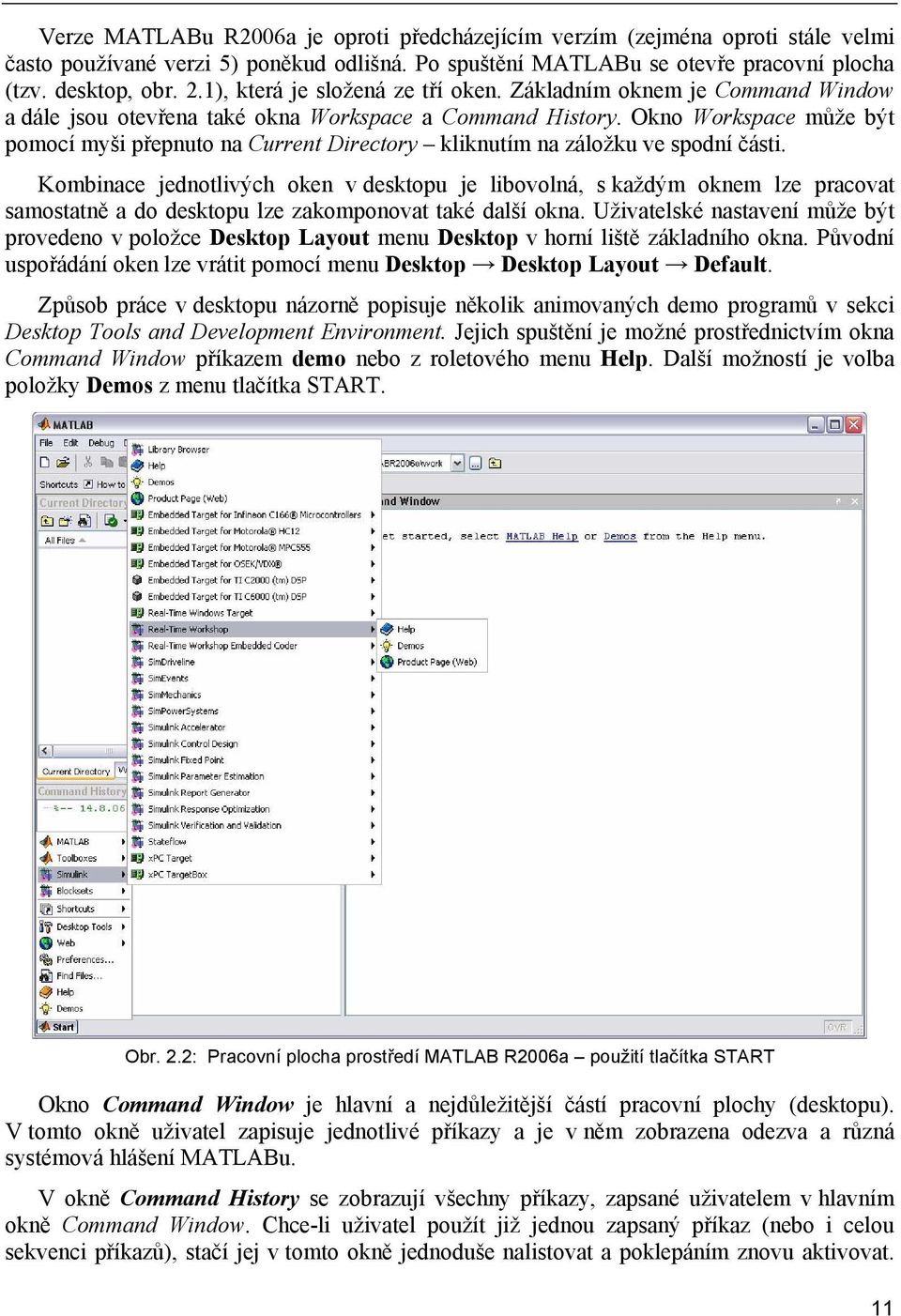This screenshot has width=901, height=1316.
Task: Select xPC Target menu item
Action: [255, 859]
